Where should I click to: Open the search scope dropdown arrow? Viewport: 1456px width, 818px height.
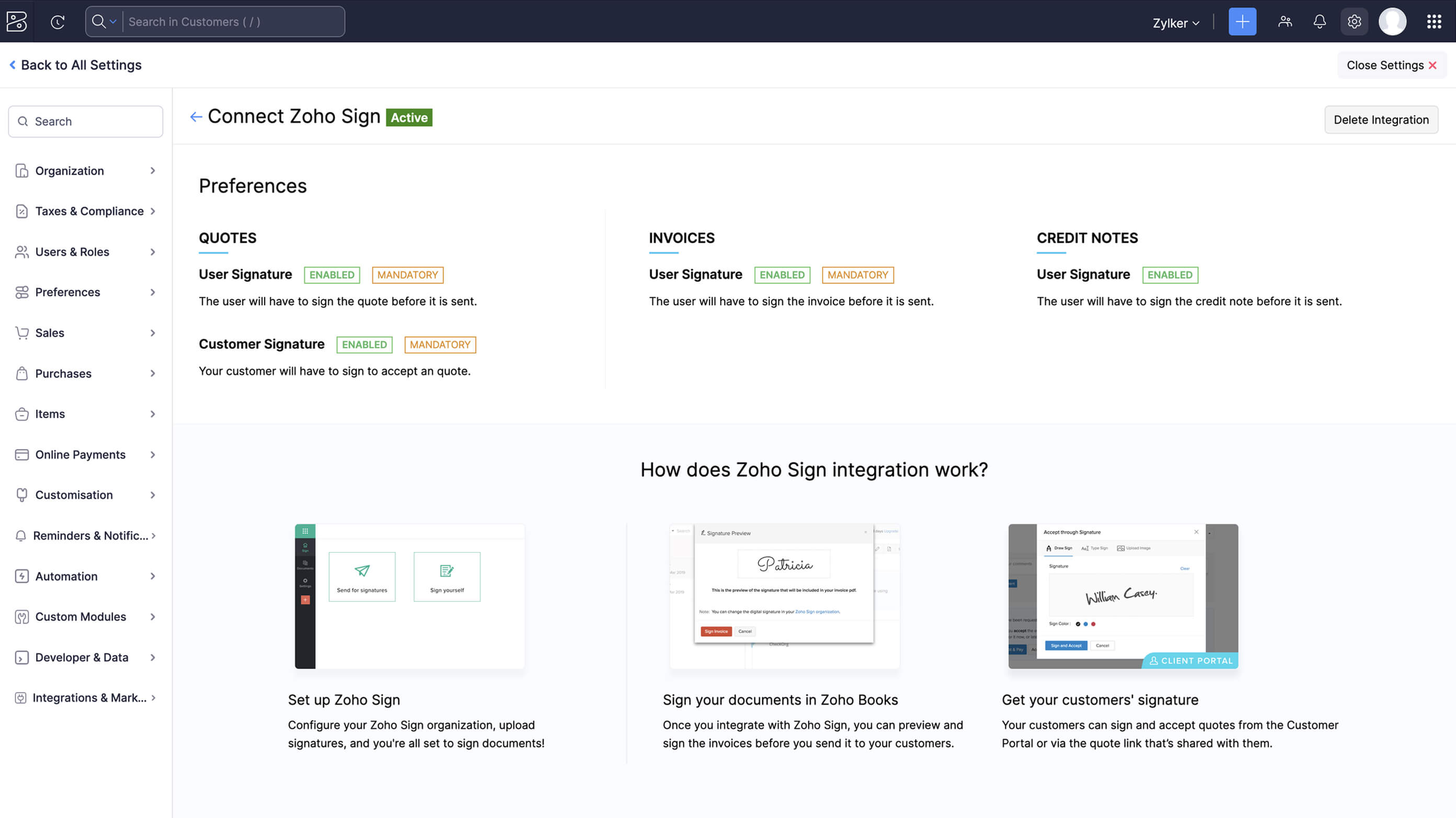[112, 21]
